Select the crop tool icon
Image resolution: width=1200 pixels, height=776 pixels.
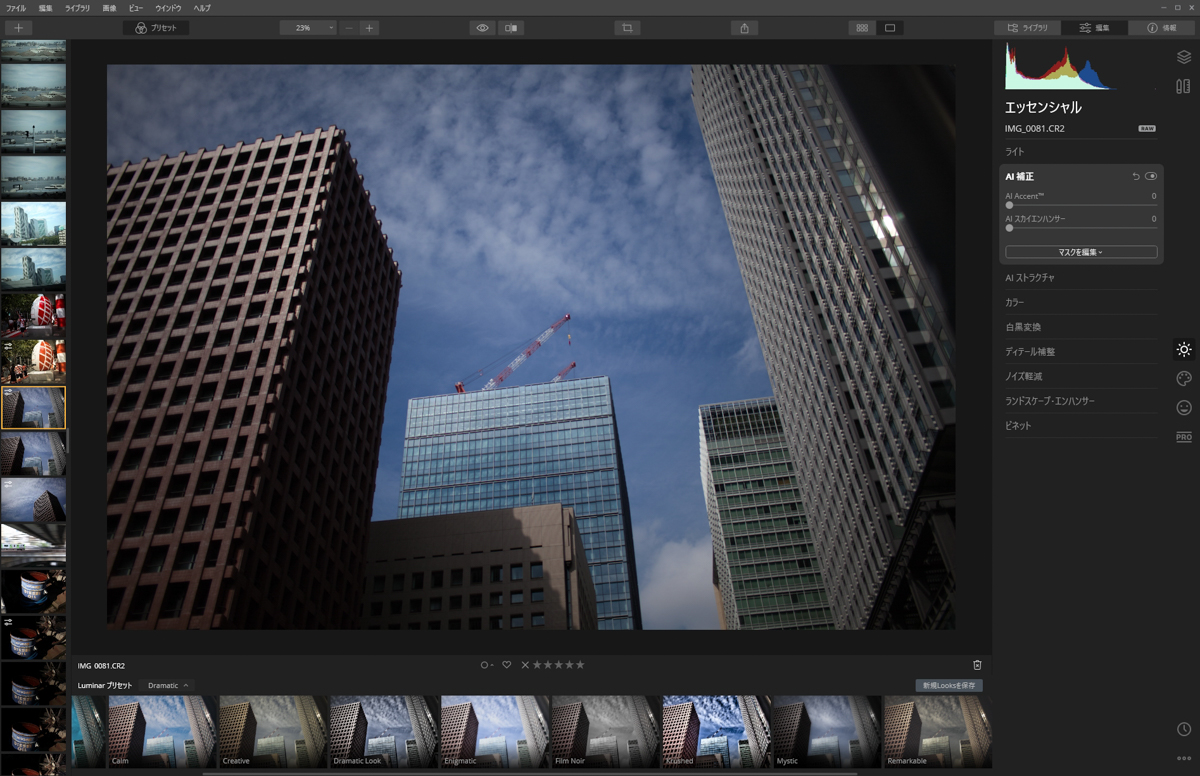[627, 28]
